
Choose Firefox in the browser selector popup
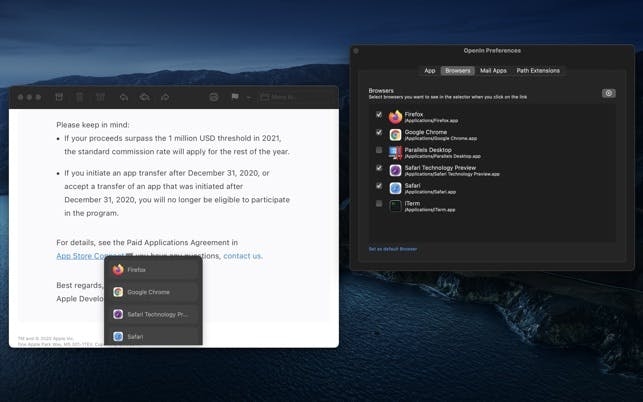point(153,270)
